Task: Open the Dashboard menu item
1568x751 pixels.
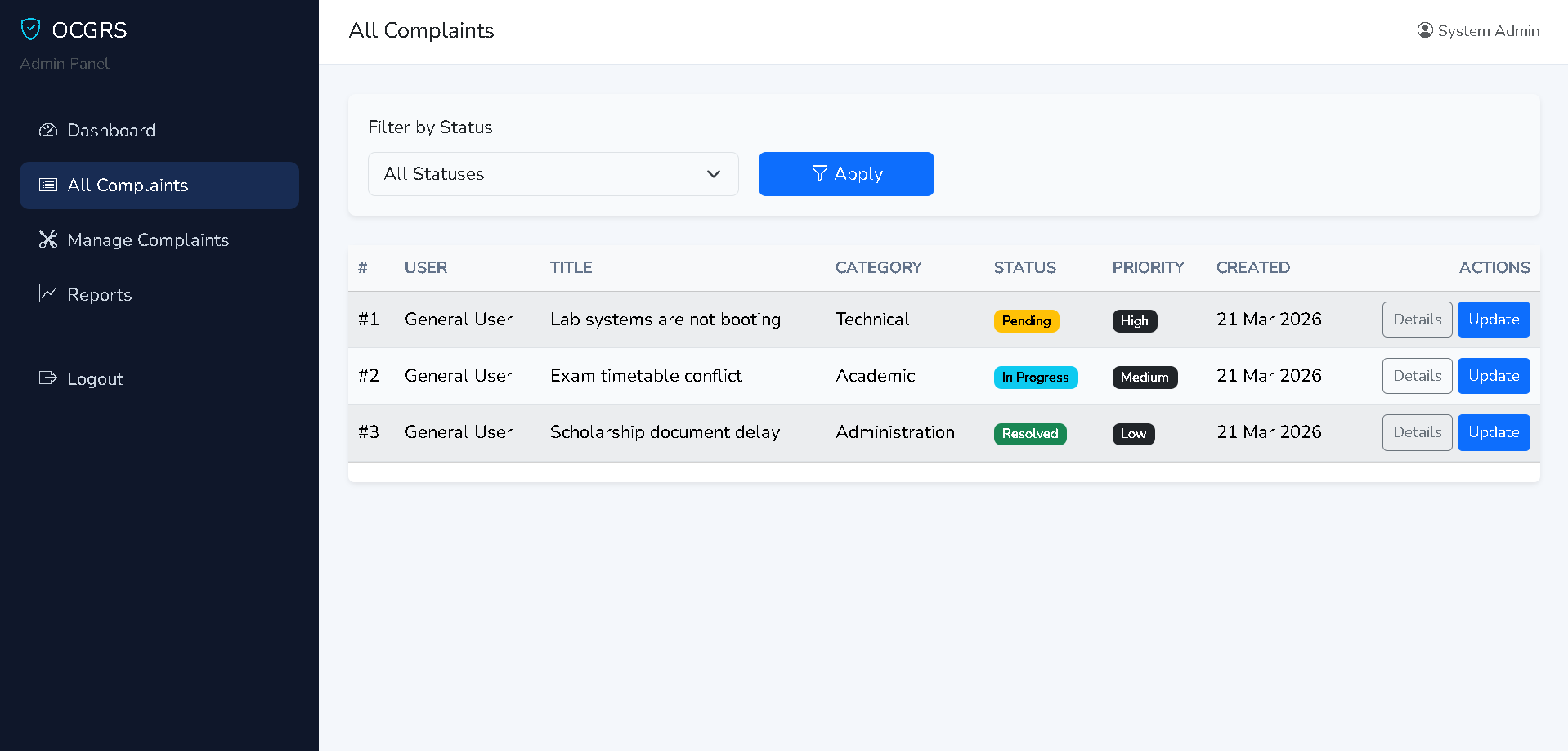Action: point(159,130)
